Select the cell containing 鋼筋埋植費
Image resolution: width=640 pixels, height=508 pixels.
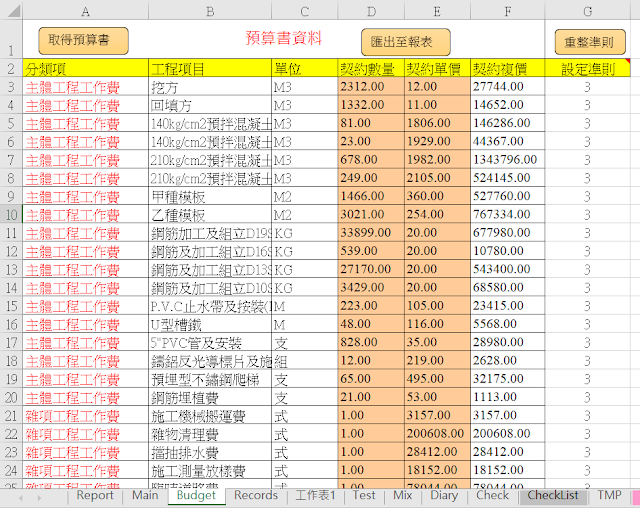pos(210,397)
